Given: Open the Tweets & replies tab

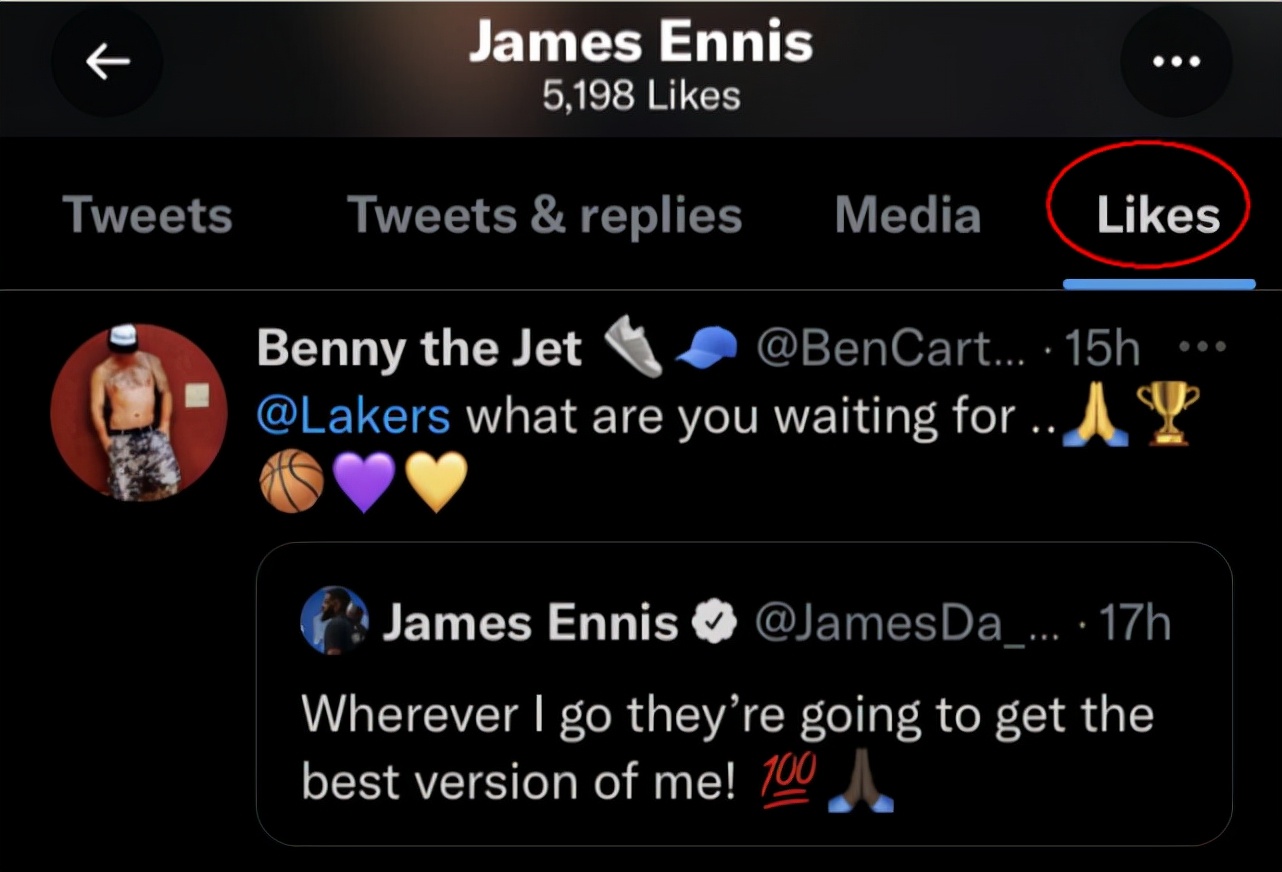Looking at the screenshot, I should (544, 215).
